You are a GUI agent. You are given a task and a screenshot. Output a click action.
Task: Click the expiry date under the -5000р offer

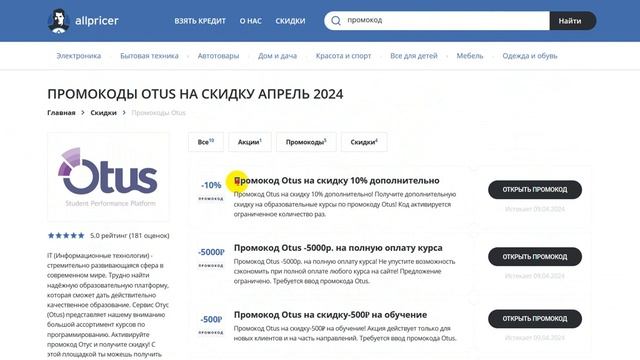tap(535, 276)
